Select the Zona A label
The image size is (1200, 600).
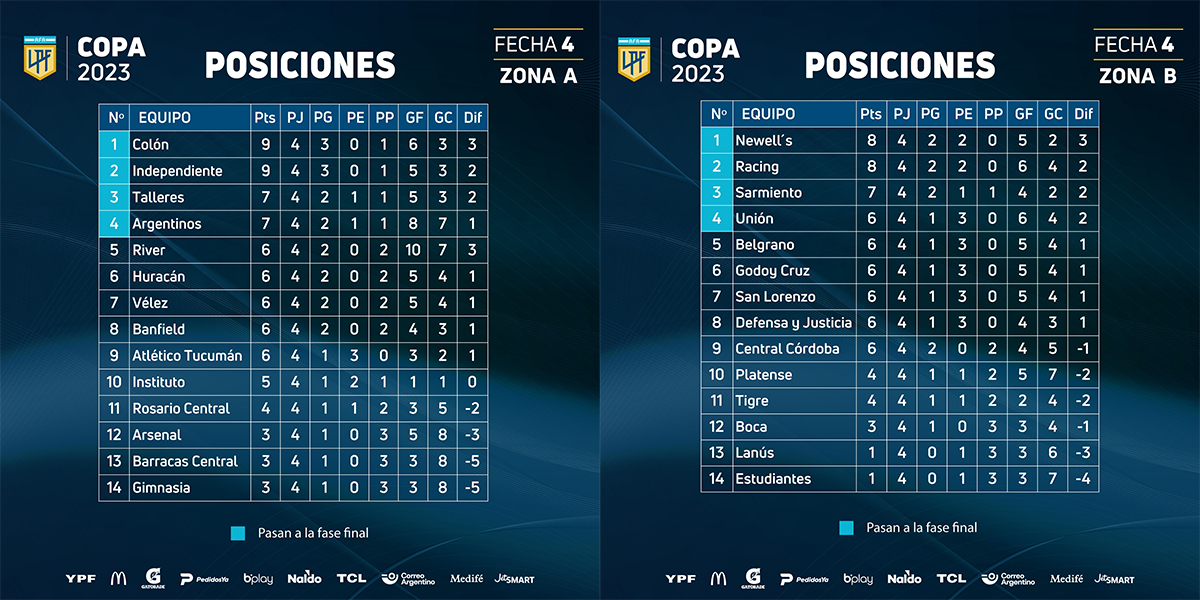(539, 76)
